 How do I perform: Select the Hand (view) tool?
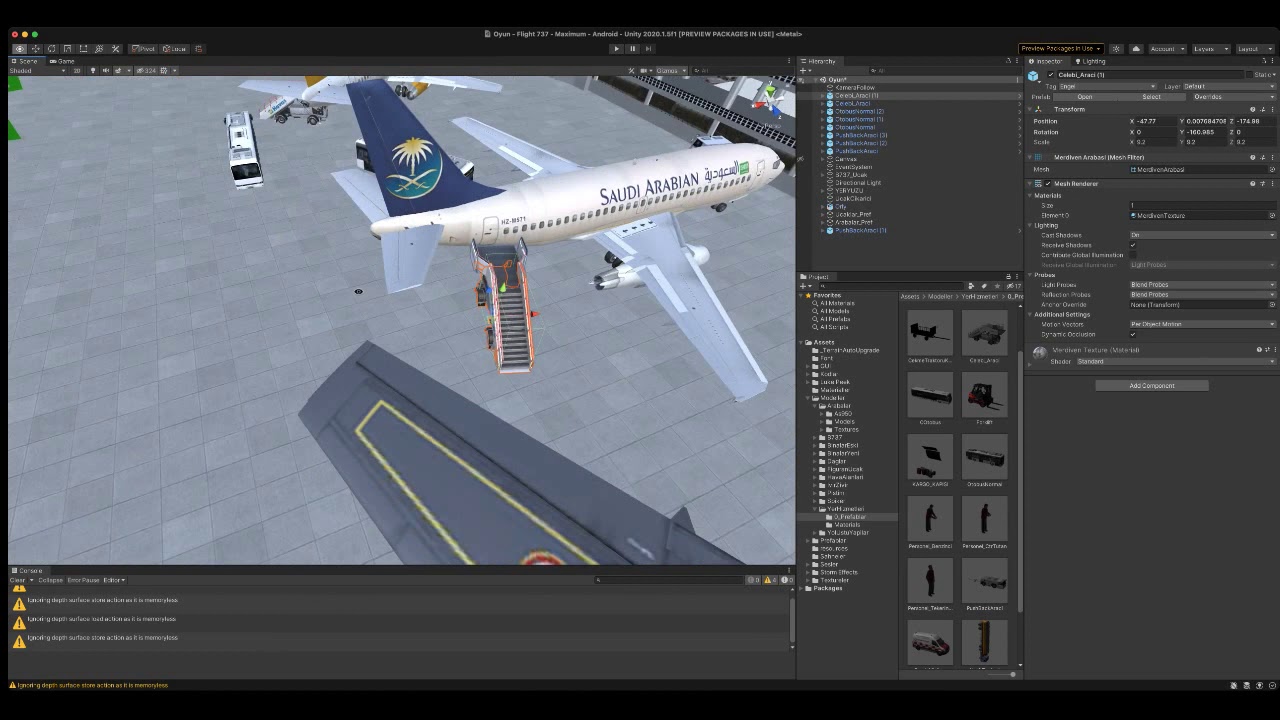pyautogui.click(x=19, y=49)
